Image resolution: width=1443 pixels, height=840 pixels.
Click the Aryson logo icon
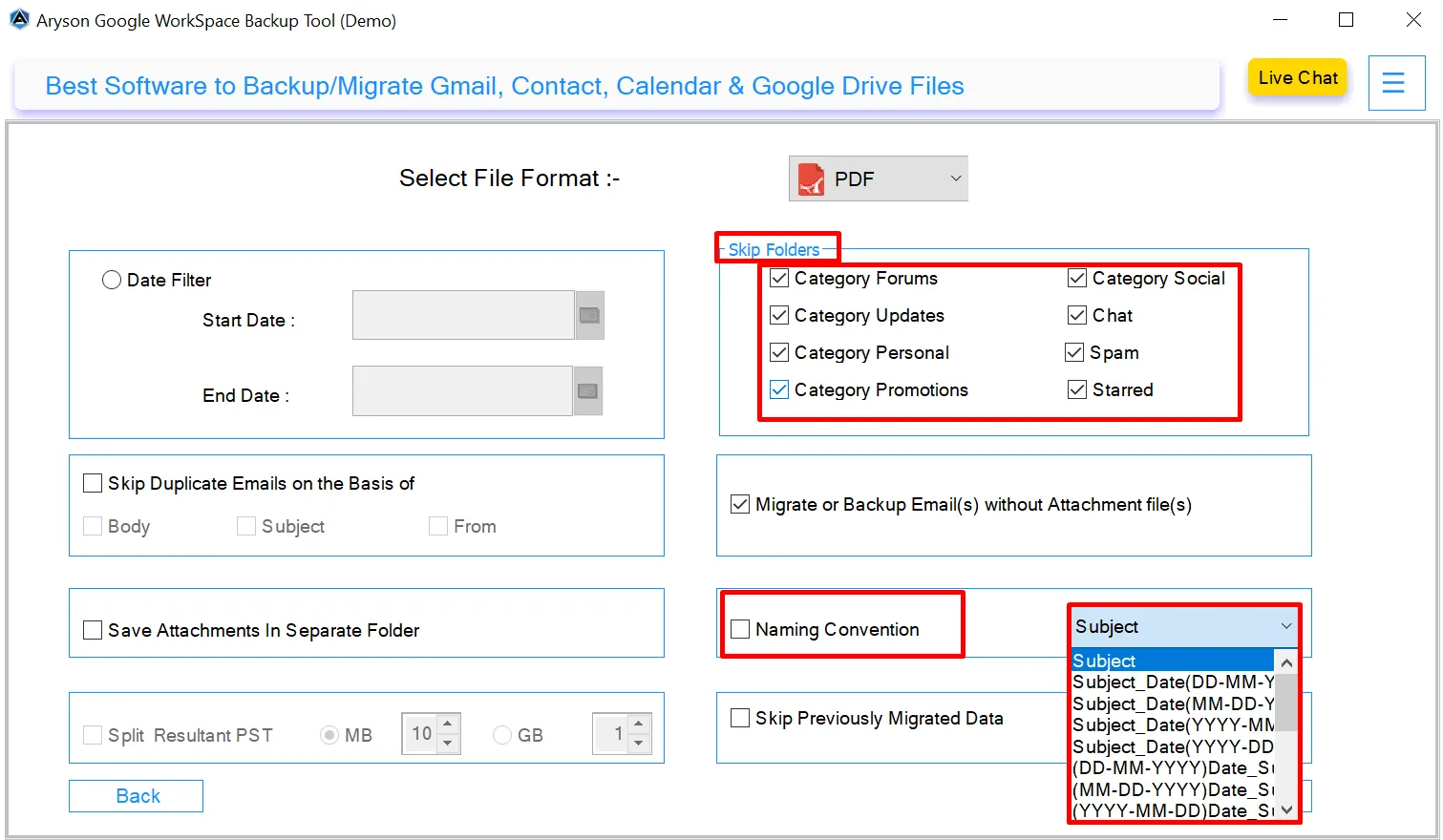click(x=19, y=19)
